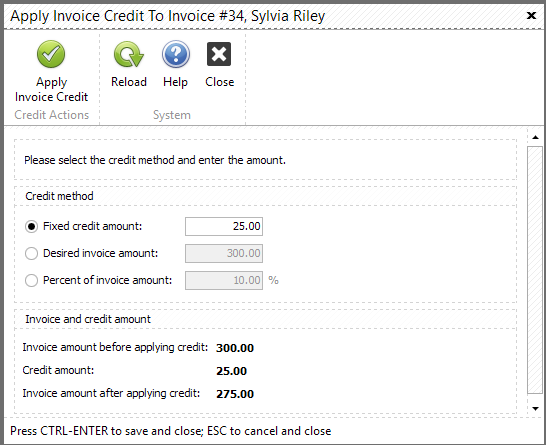This screenshot has height=445, width=546.
Task: Click the Help label in the System group
Action: pos(176,82)
